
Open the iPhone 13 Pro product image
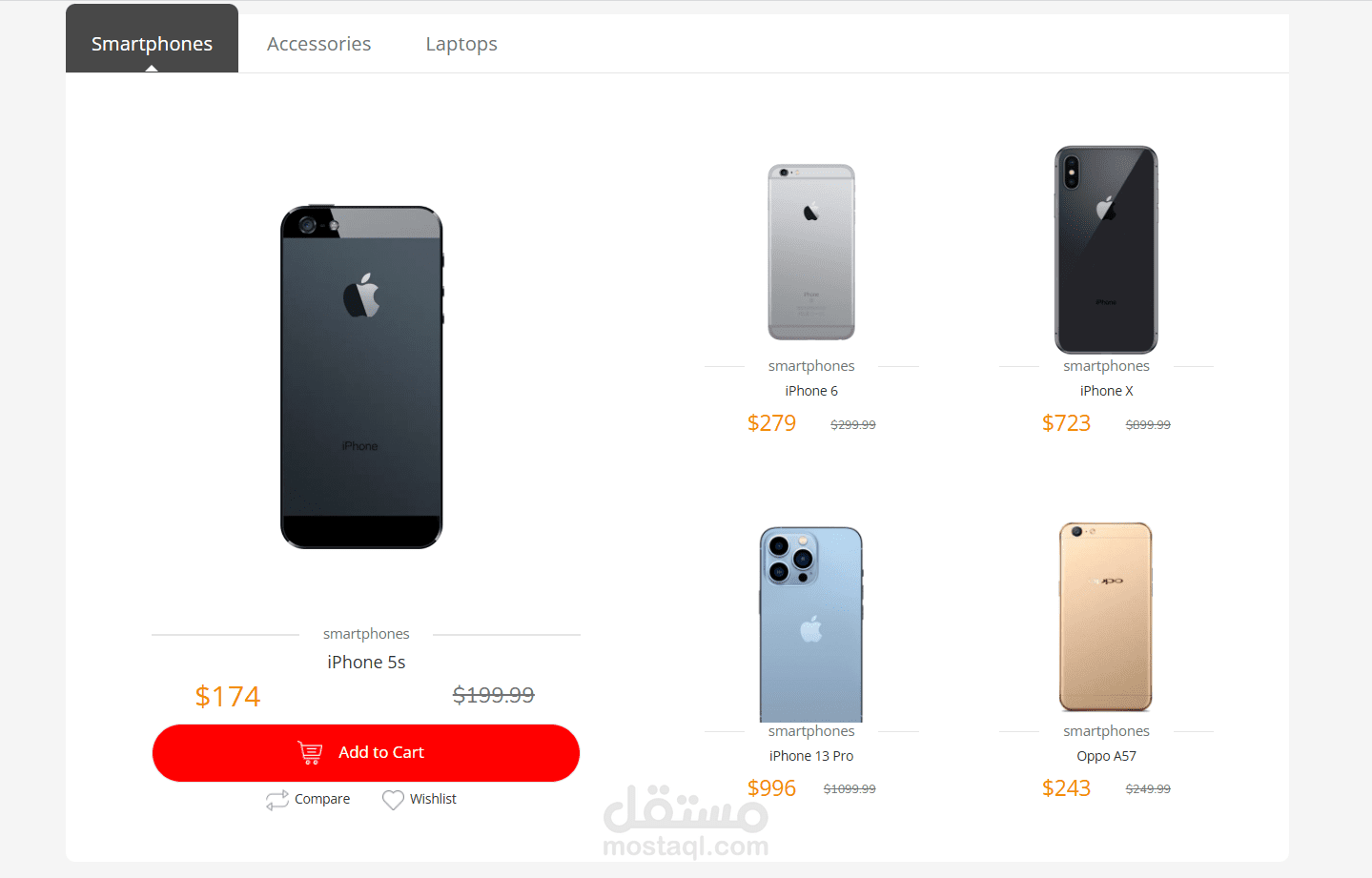(811, 624)
